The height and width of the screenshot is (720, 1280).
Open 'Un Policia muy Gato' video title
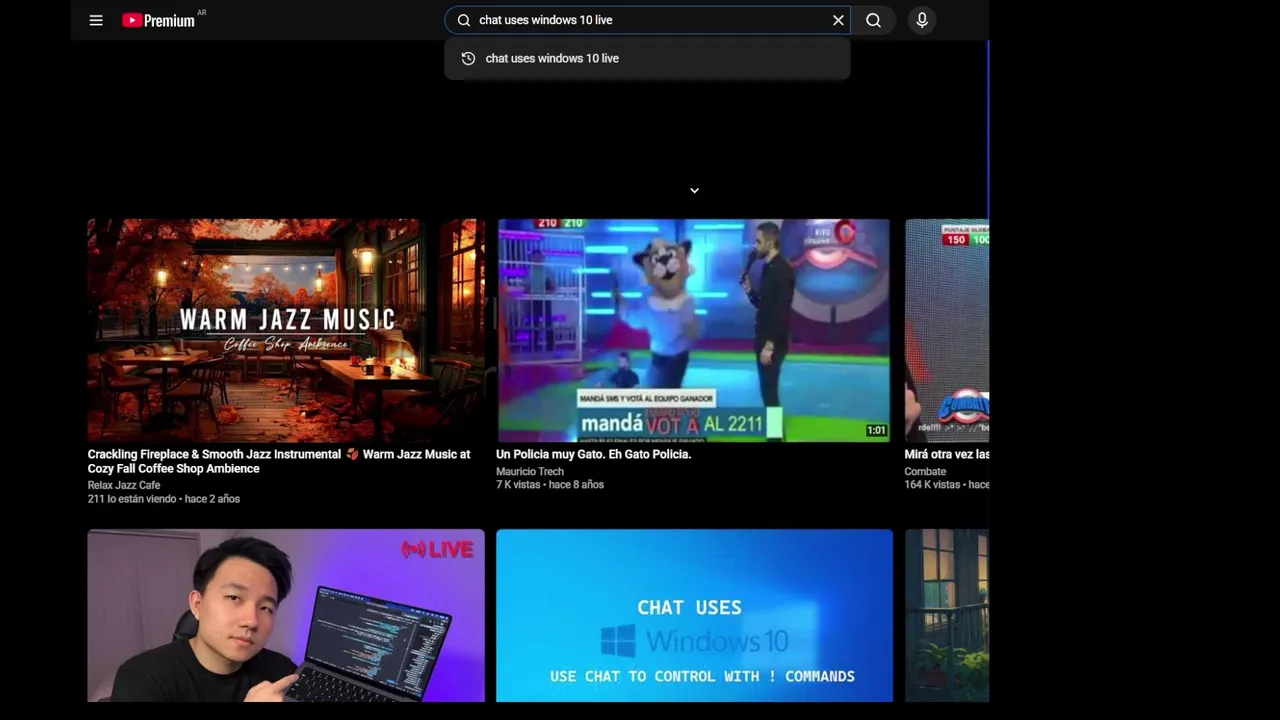click(593, 454)
